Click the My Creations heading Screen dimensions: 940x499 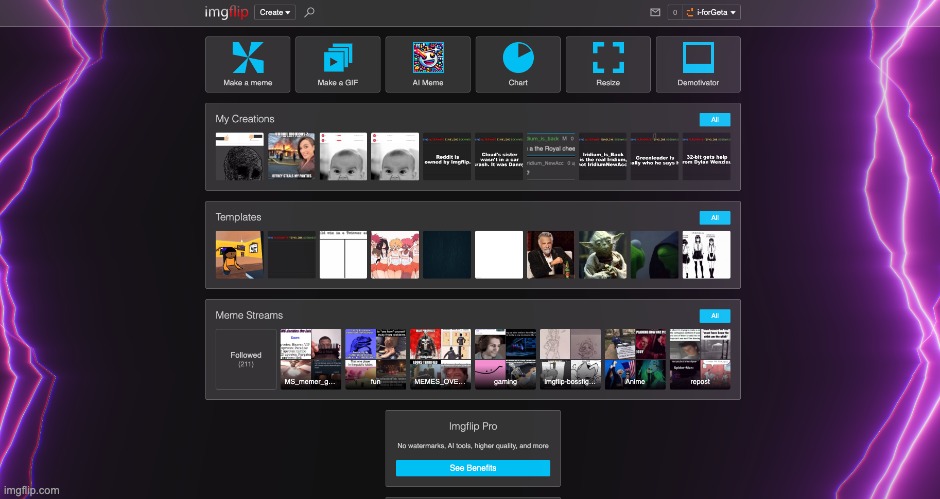[x=245, y=119]
